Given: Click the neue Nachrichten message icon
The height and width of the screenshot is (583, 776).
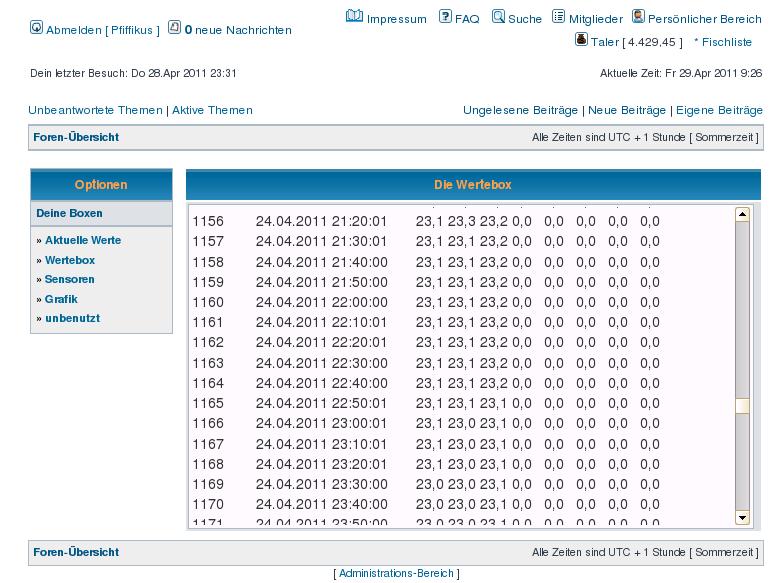Looking at the screenshot, I should (174, 28).
